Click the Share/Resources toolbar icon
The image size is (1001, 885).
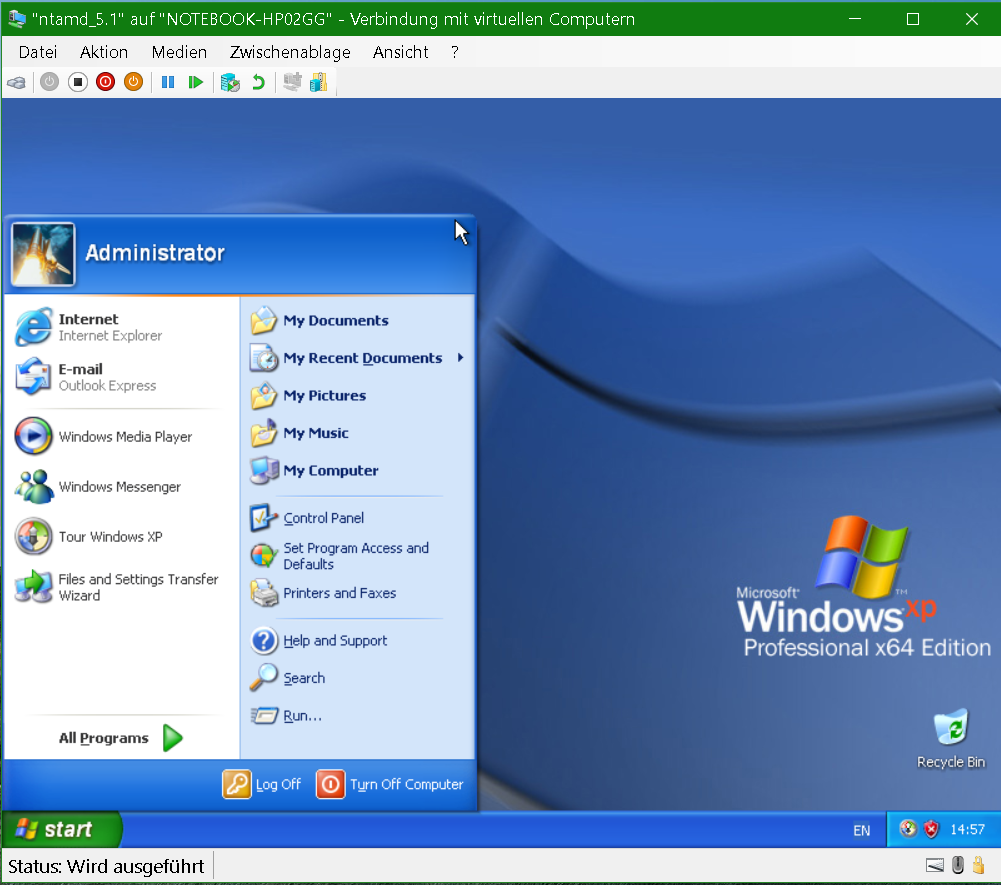tap(318, 82)
